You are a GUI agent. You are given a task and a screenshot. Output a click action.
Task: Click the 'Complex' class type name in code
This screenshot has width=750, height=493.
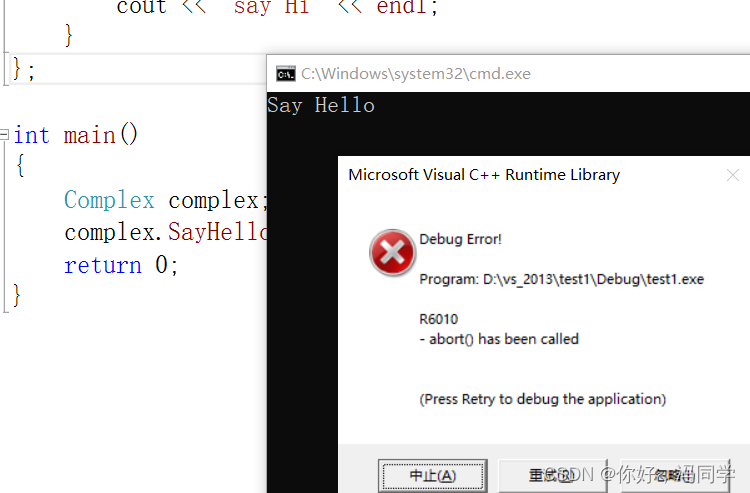tap(109, 200)
